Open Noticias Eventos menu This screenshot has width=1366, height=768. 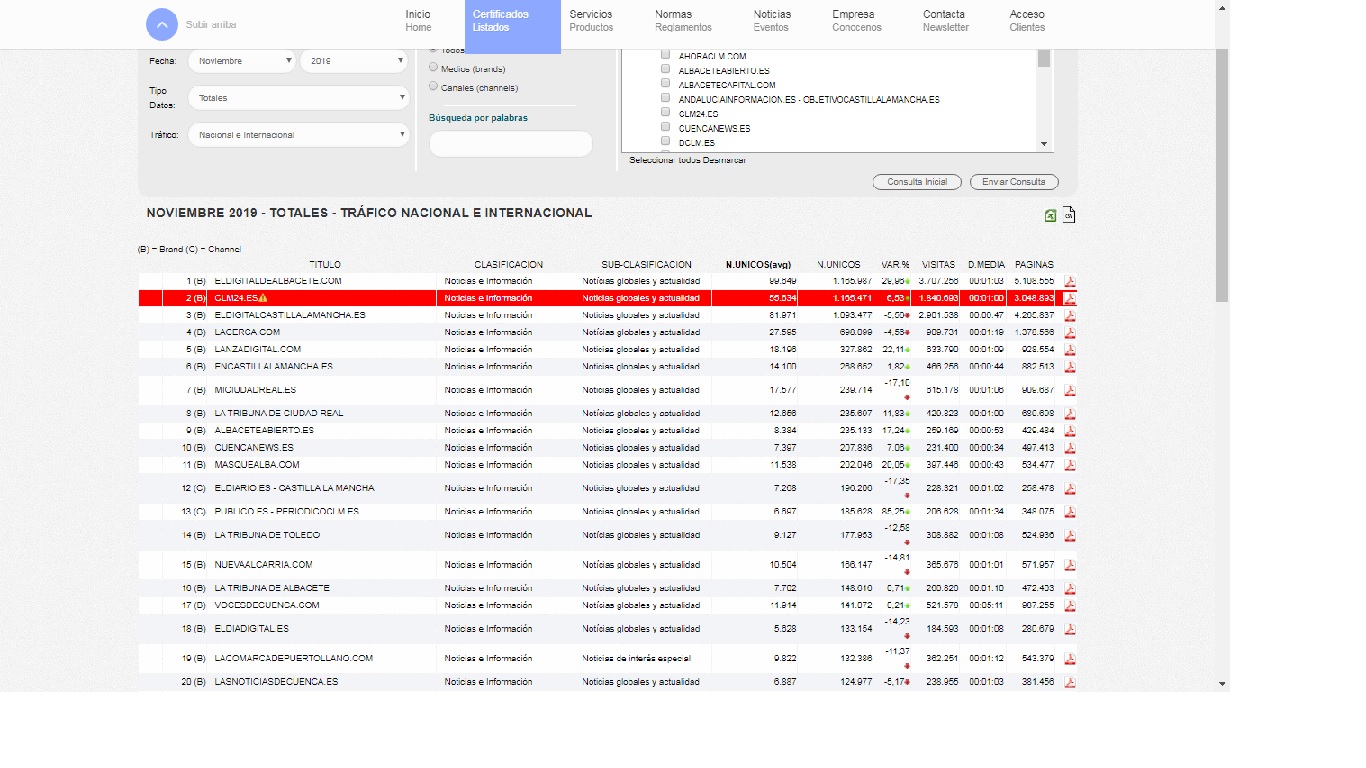click(772, 21)
